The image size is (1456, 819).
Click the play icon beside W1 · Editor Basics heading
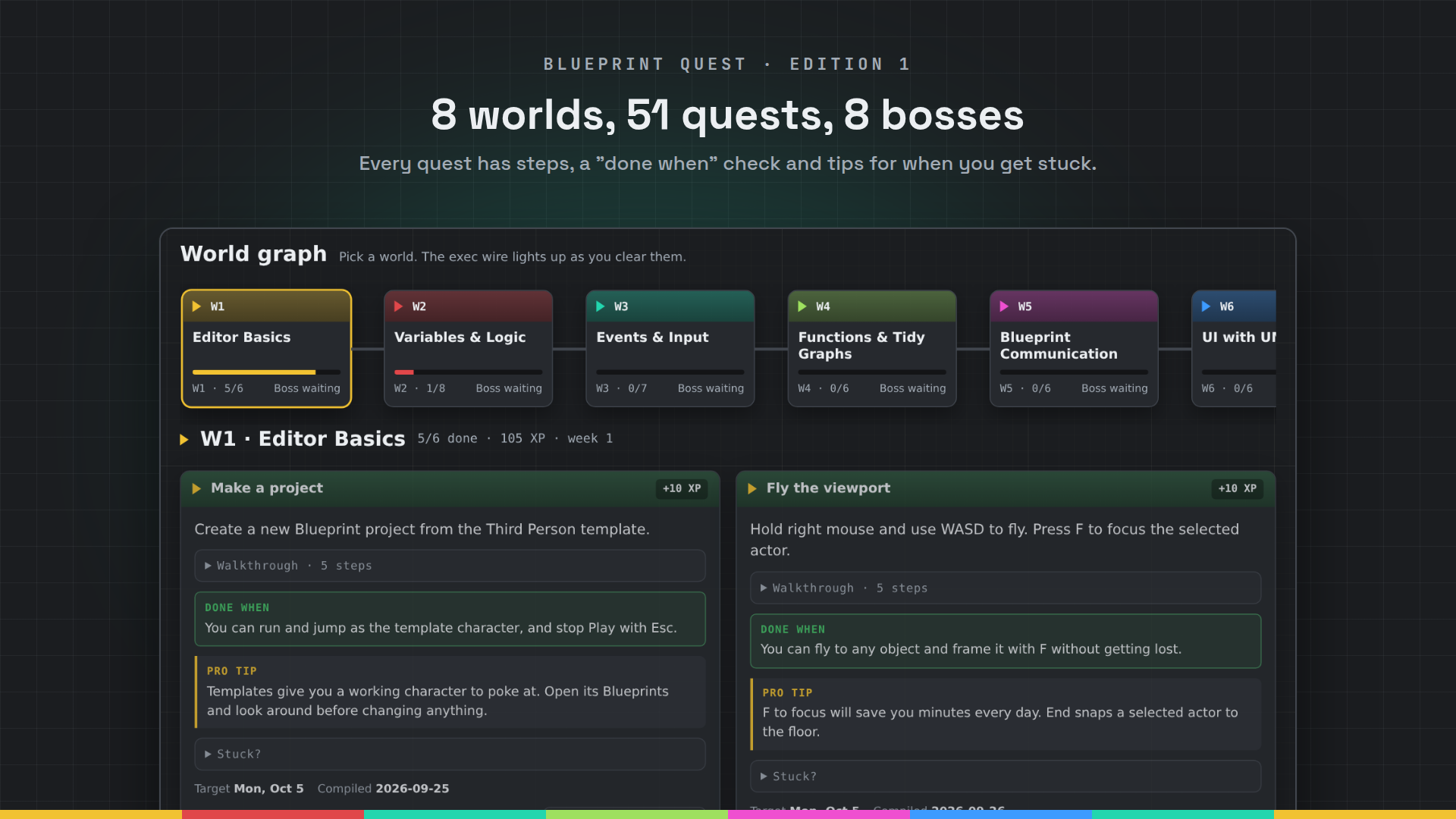[184, 440]
